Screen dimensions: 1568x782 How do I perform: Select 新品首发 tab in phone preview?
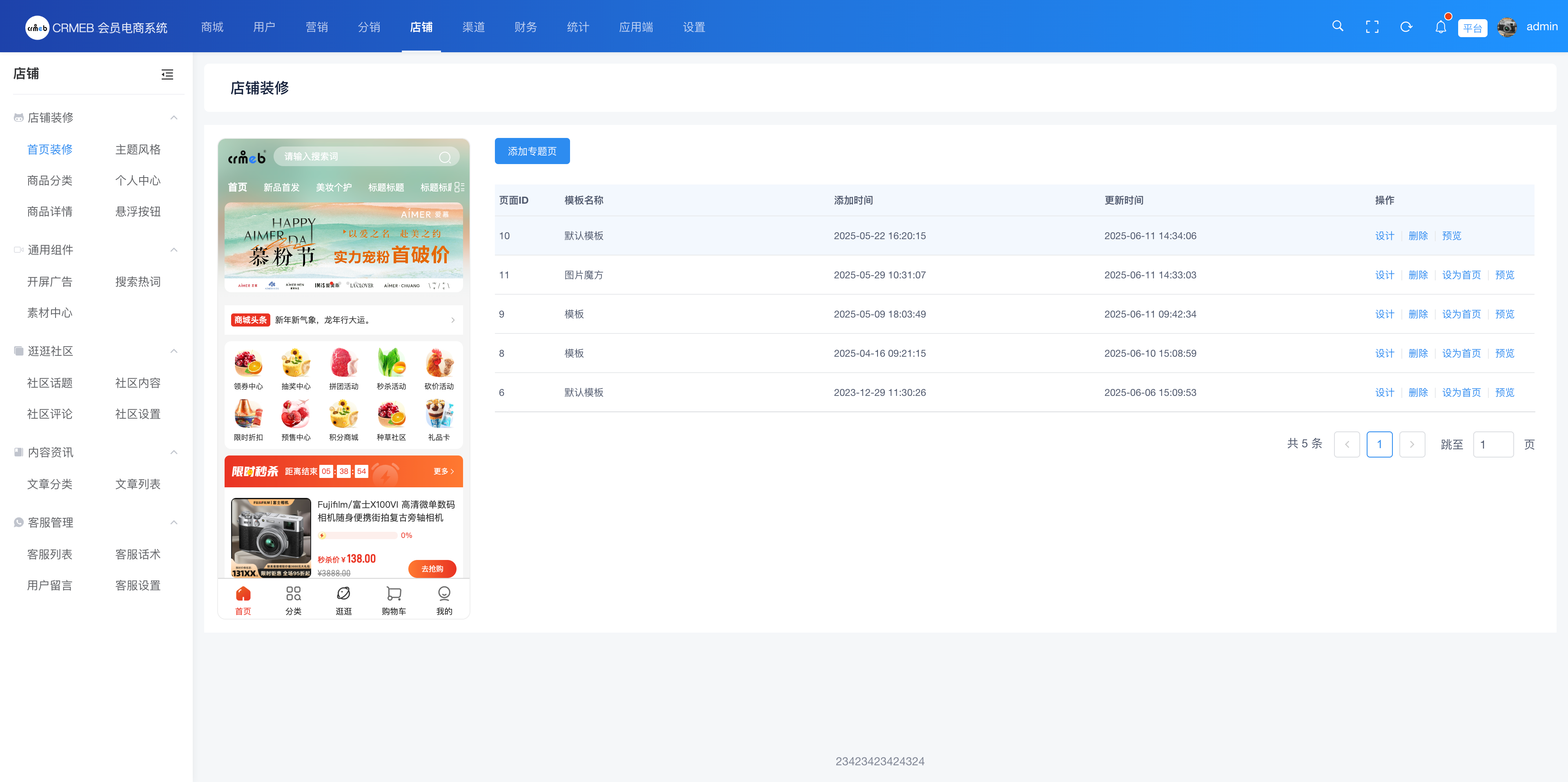281,187
